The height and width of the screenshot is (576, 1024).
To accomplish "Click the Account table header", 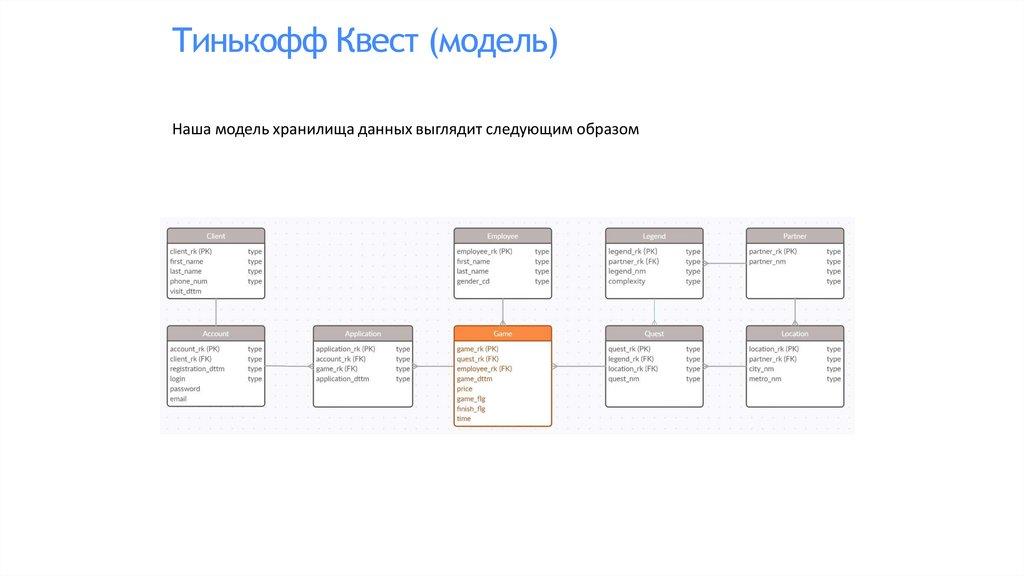I will tap(216, 334).
